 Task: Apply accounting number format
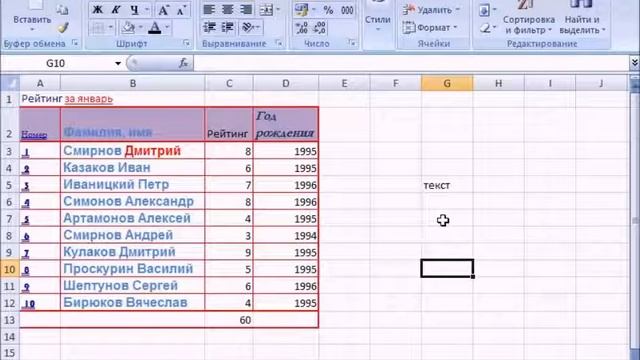click(x=301, y=10)
